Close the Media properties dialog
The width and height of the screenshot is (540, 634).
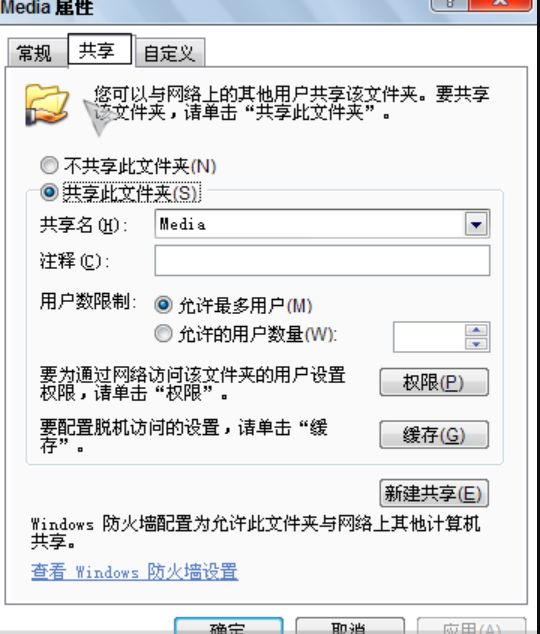500,4
